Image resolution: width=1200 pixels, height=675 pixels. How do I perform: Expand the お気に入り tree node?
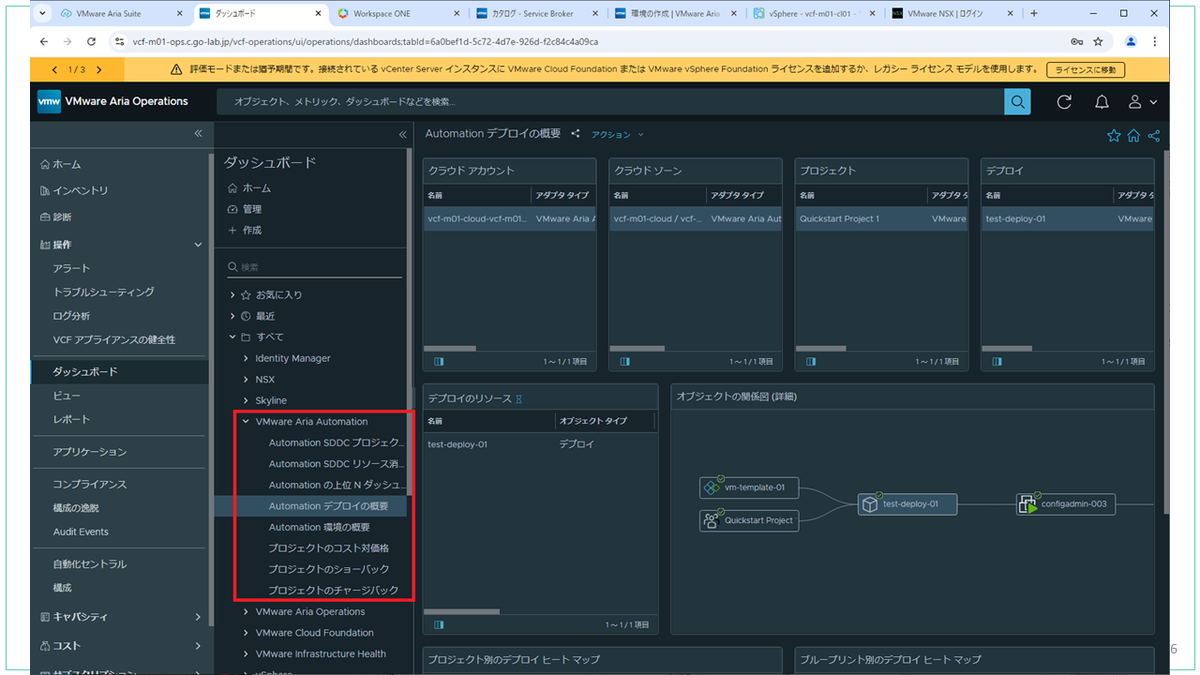[x=233, y=295]
